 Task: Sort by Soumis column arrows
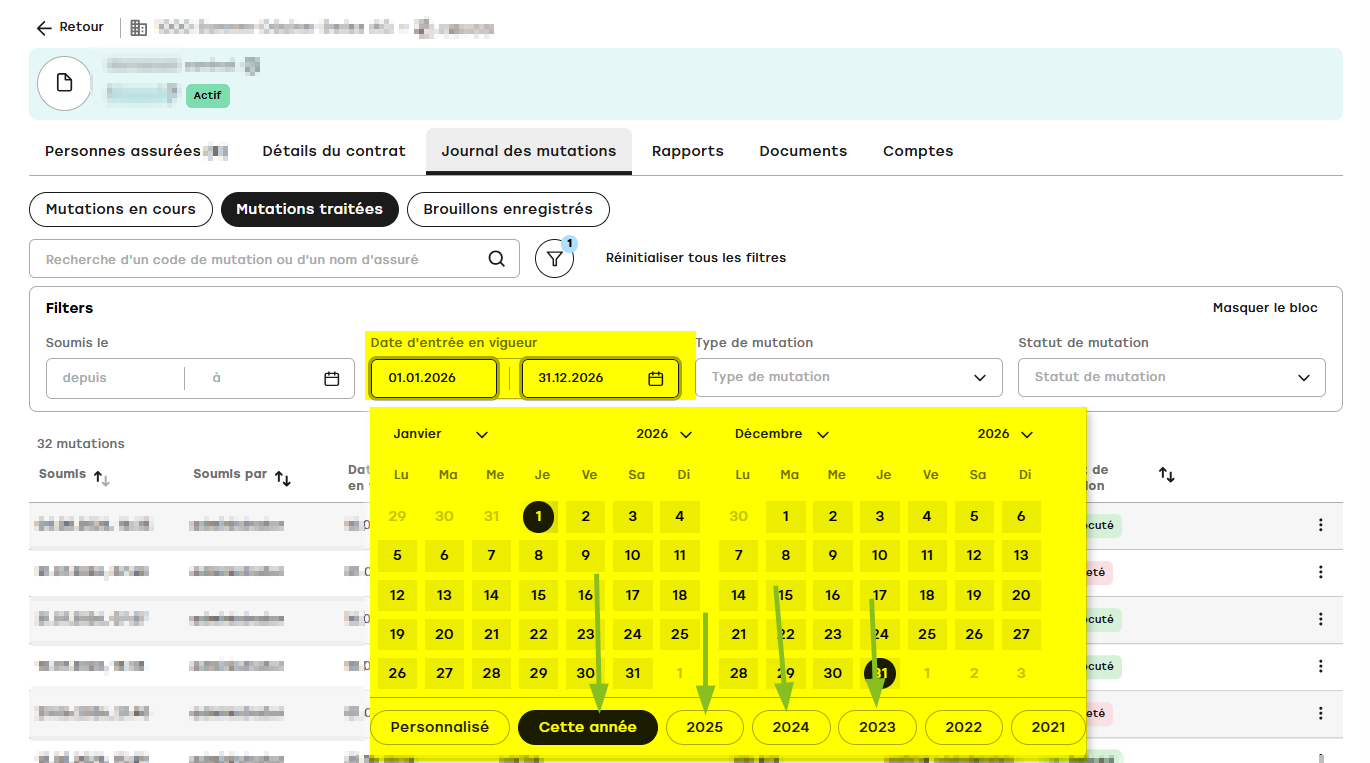click(102, 478)
